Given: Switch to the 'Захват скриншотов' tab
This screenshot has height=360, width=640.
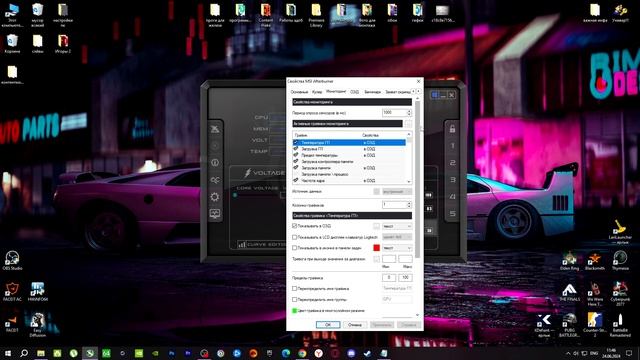Looking at the screenshot, I should 398,92.
